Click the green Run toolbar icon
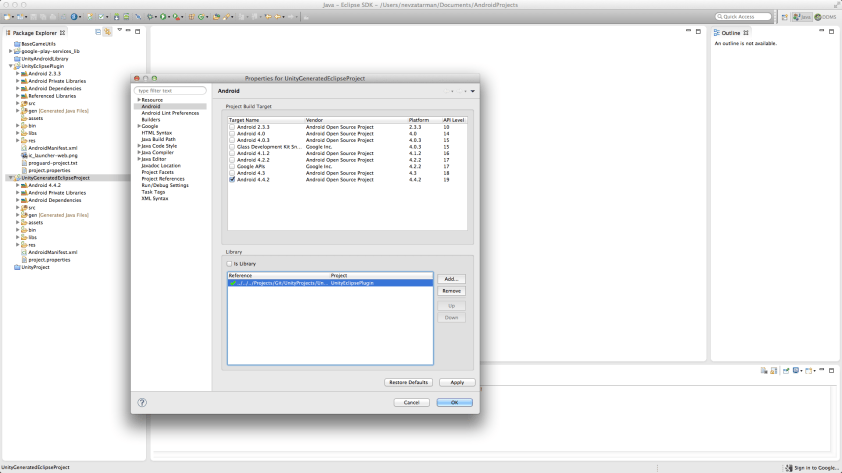 coord(163,17)
